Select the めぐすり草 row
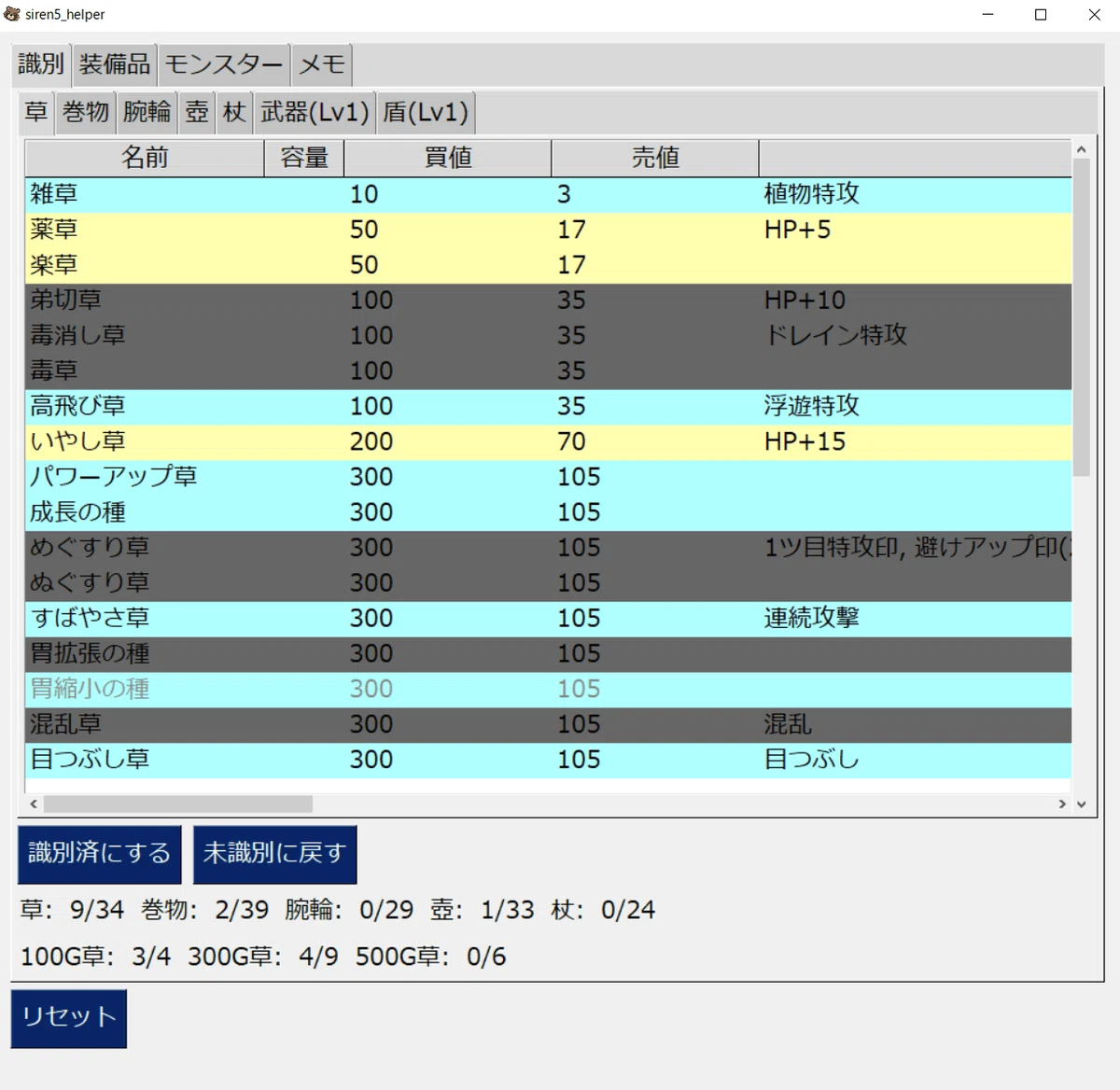This screenshot has height=1090, width=1120. coord(548,548)
